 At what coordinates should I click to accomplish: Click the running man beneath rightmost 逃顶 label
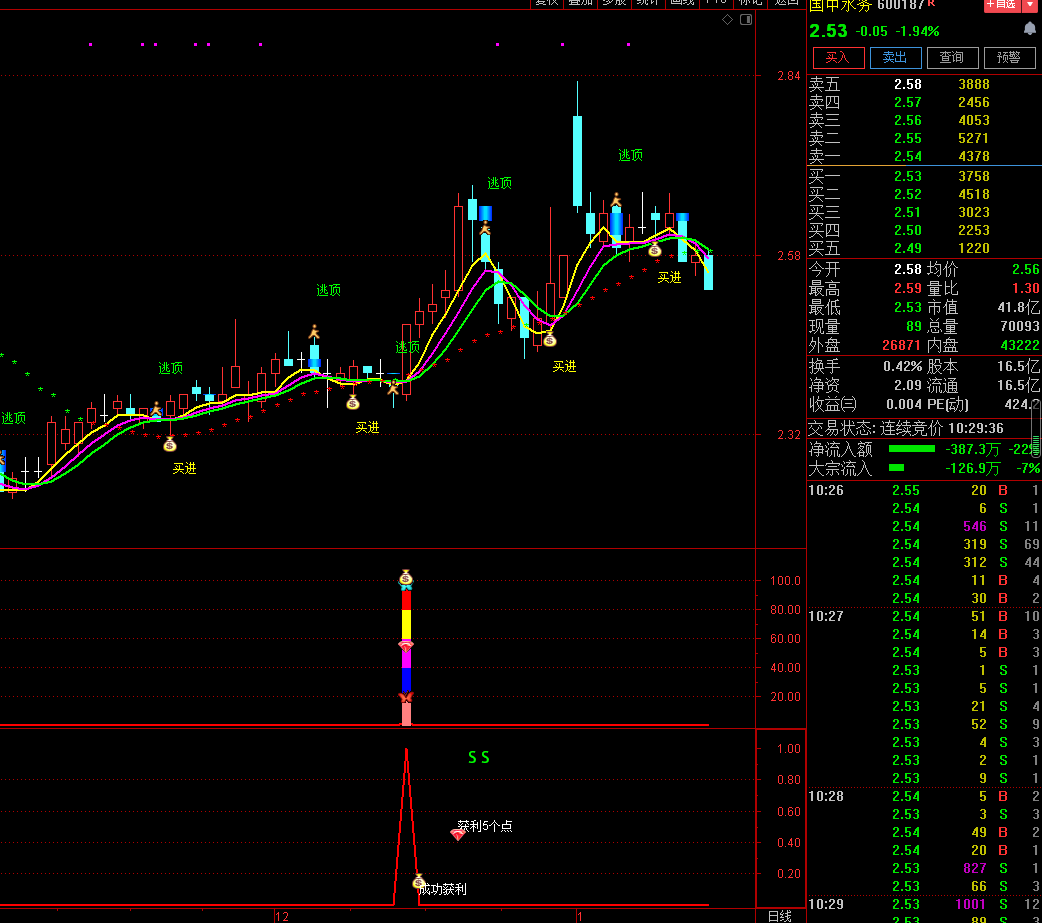click(x=616, y=199)
